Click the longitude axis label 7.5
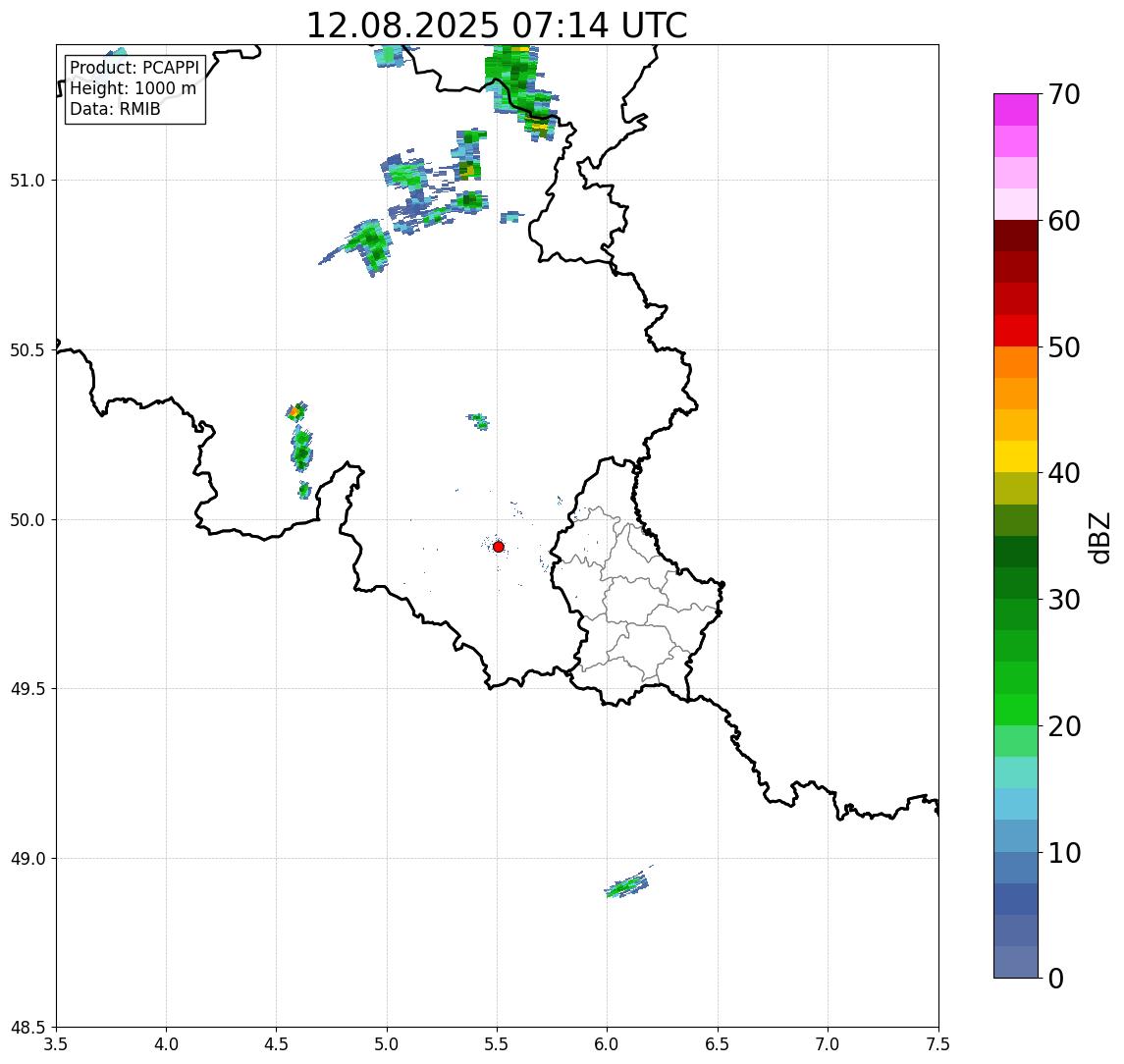The width and height of the screenshot is (1124, 1064). (938, 1044)
